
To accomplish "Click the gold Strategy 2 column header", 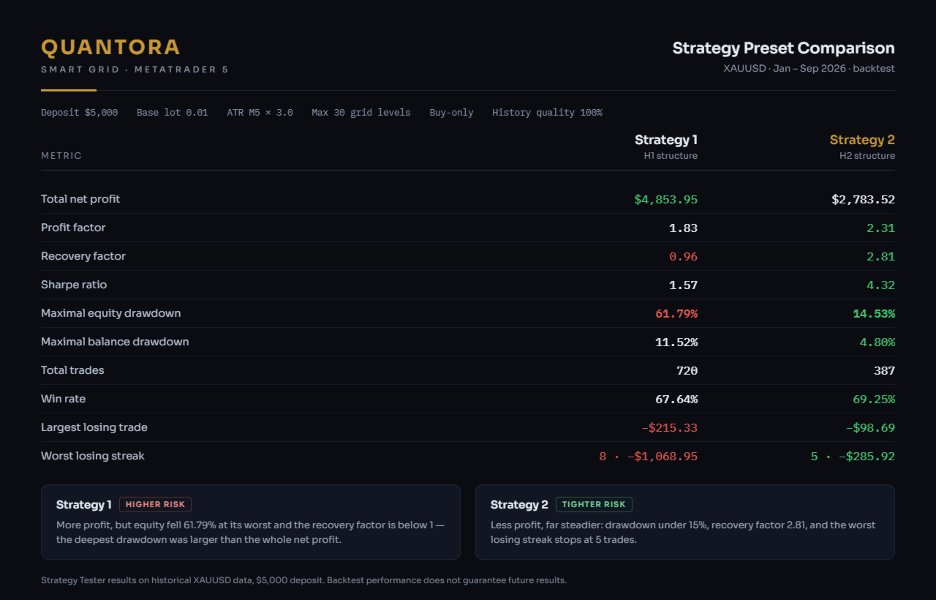I will [x=862, y=140].
